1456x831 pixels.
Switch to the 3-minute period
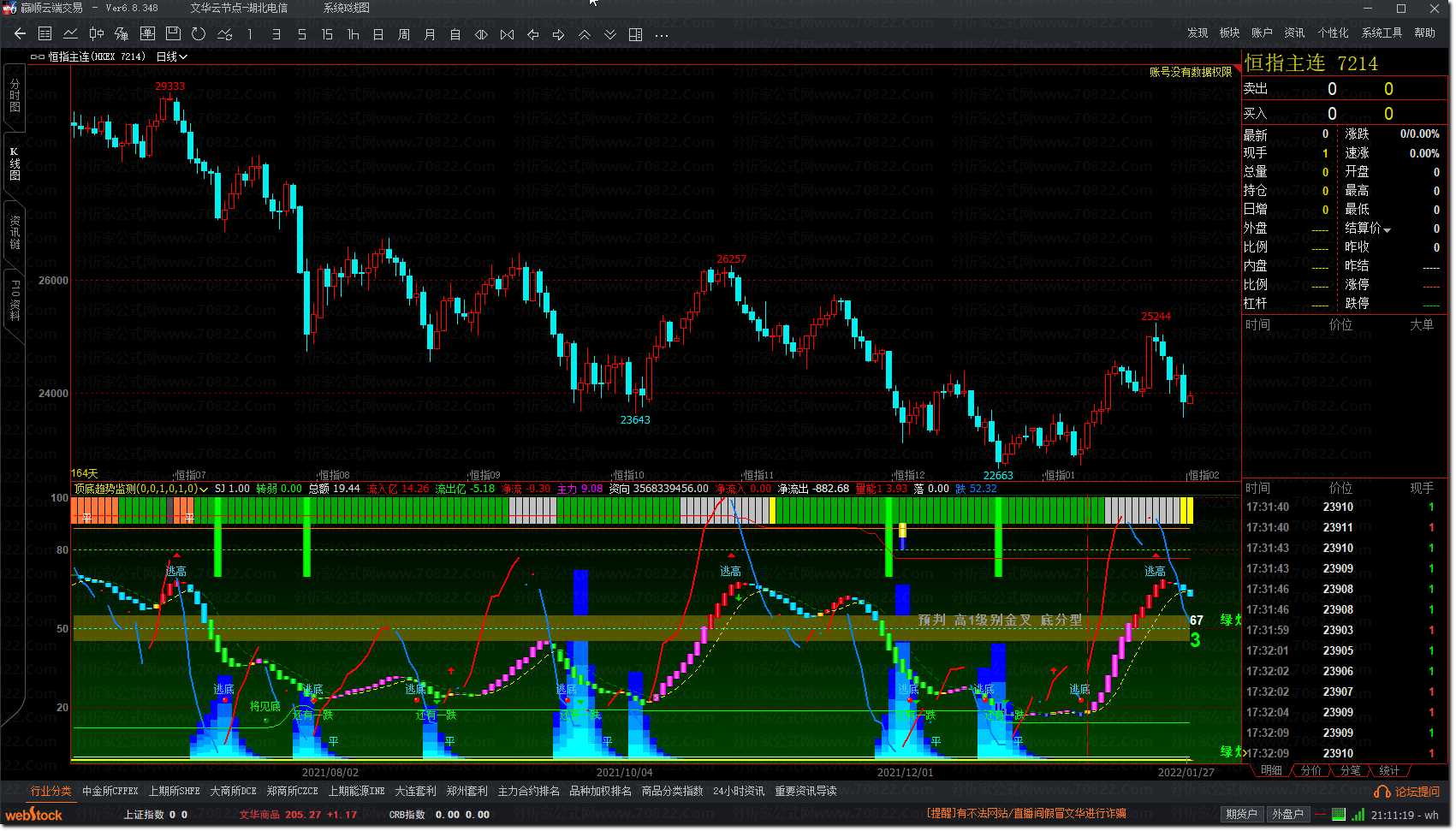[x=276, y=34]
